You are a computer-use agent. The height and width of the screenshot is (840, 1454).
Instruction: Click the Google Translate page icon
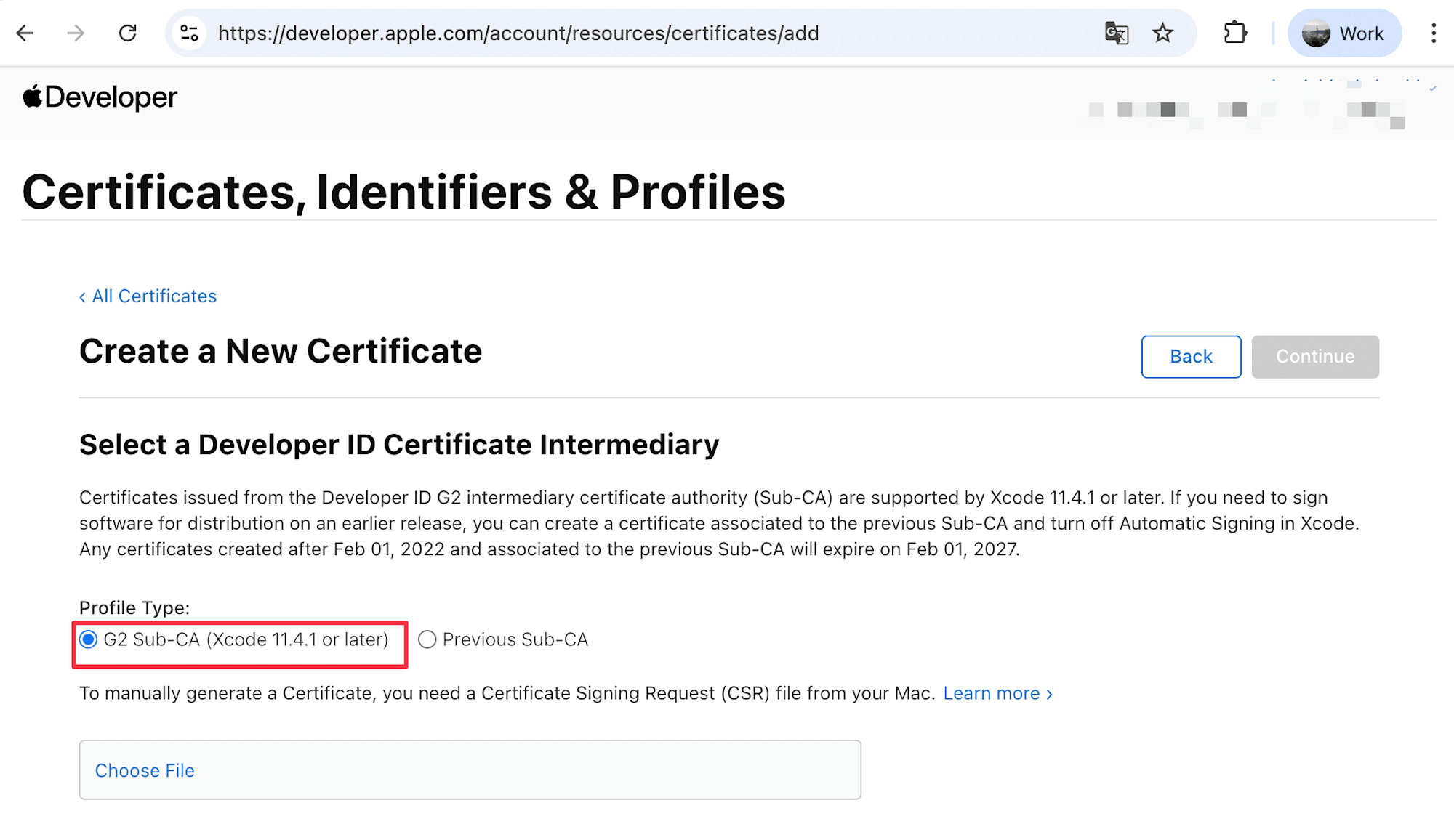point(1116,33)
